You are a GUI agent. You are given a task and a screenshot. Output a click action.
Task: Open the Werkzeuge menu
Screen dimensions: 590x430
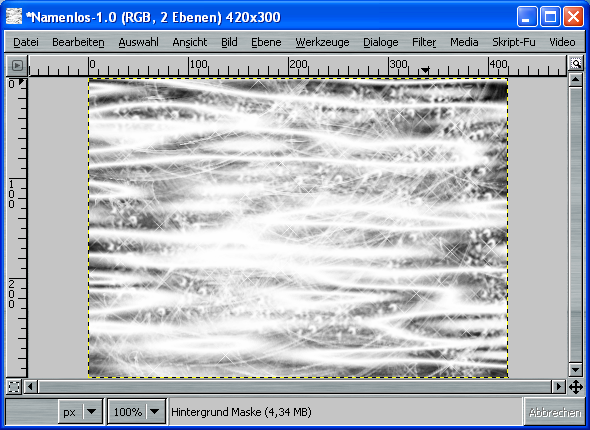point(322,42)
